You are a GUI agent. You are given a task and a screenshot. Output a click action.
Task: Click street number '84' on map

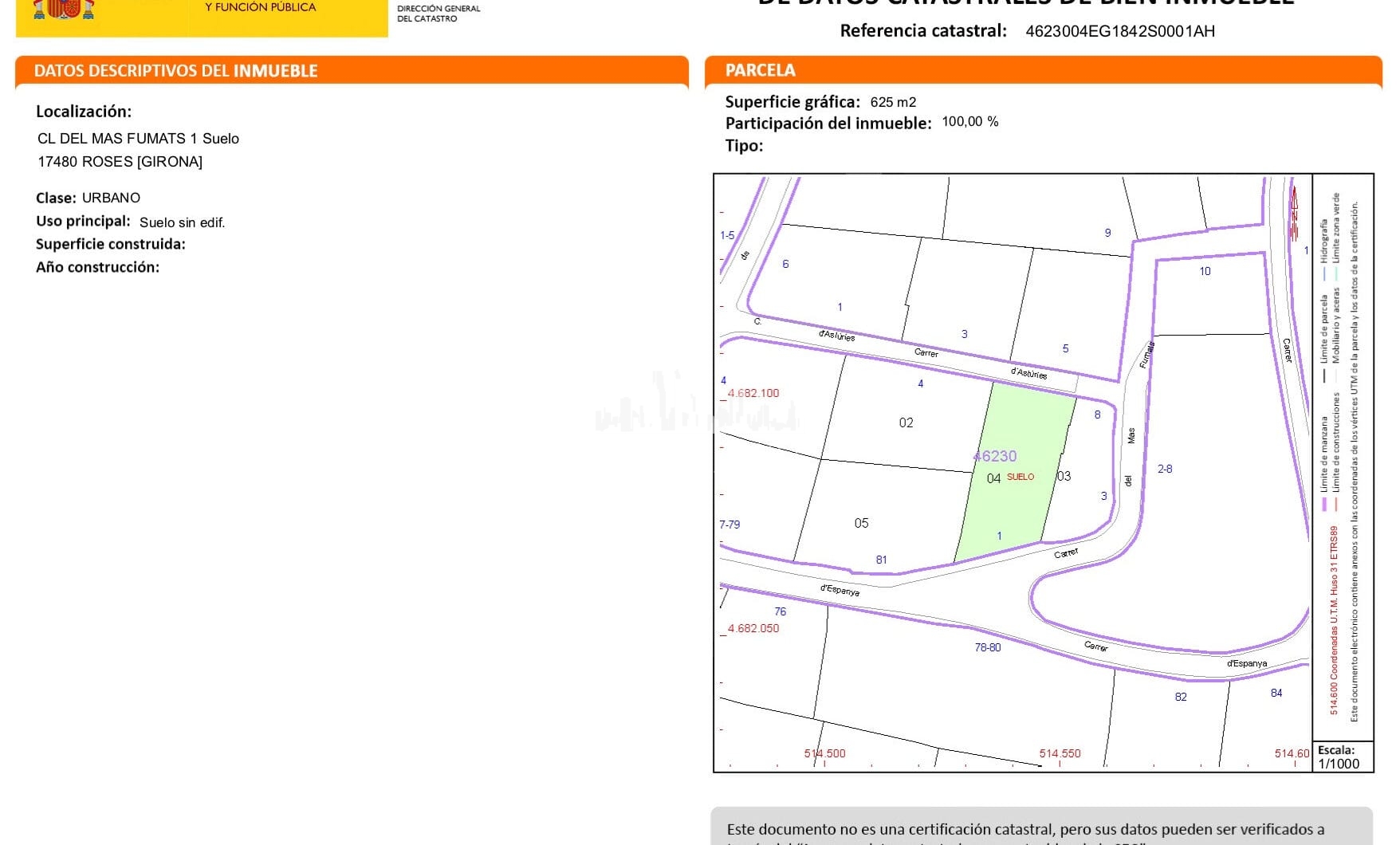tap(1276, 693)
